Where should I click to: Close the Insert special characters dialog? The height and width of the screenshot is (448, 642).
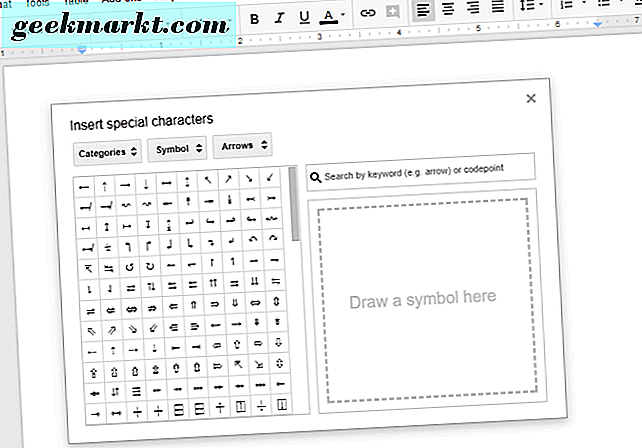pyautogui.click(x=531, y=97)
